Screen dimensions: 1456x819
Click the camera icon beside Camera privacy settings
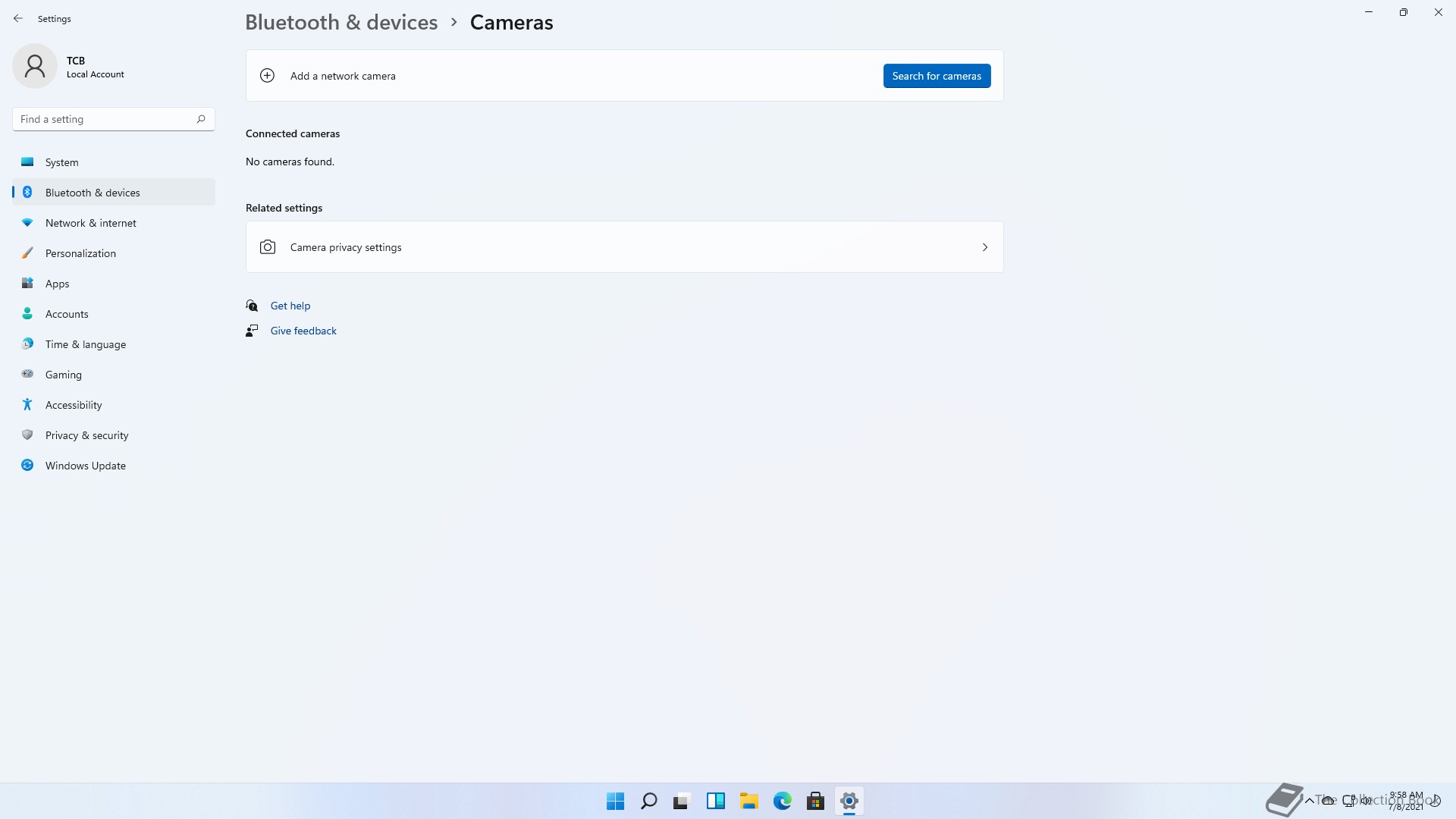coord(268,247)
